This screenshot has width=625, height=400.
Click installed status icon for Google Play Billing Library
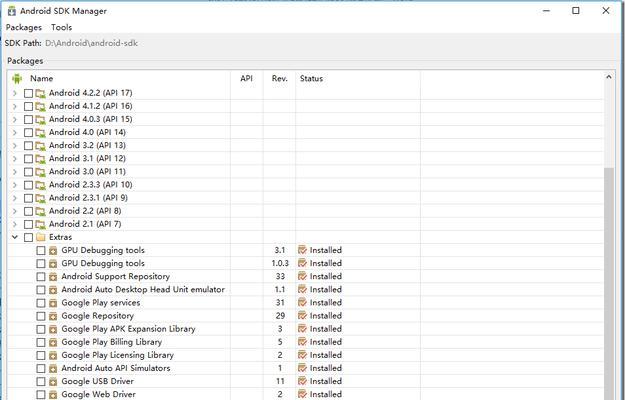point(303,342)
